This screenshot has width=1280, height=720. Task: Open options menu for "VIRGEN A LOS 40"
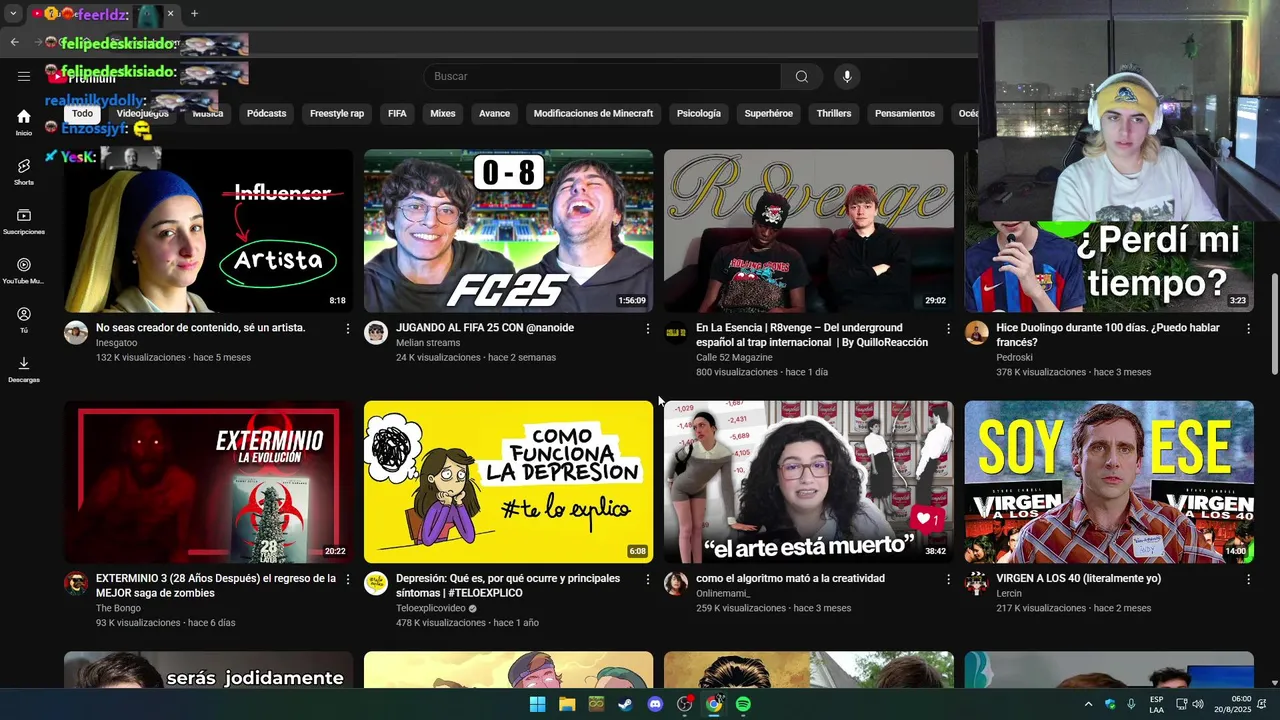(x=1248, y=579)
